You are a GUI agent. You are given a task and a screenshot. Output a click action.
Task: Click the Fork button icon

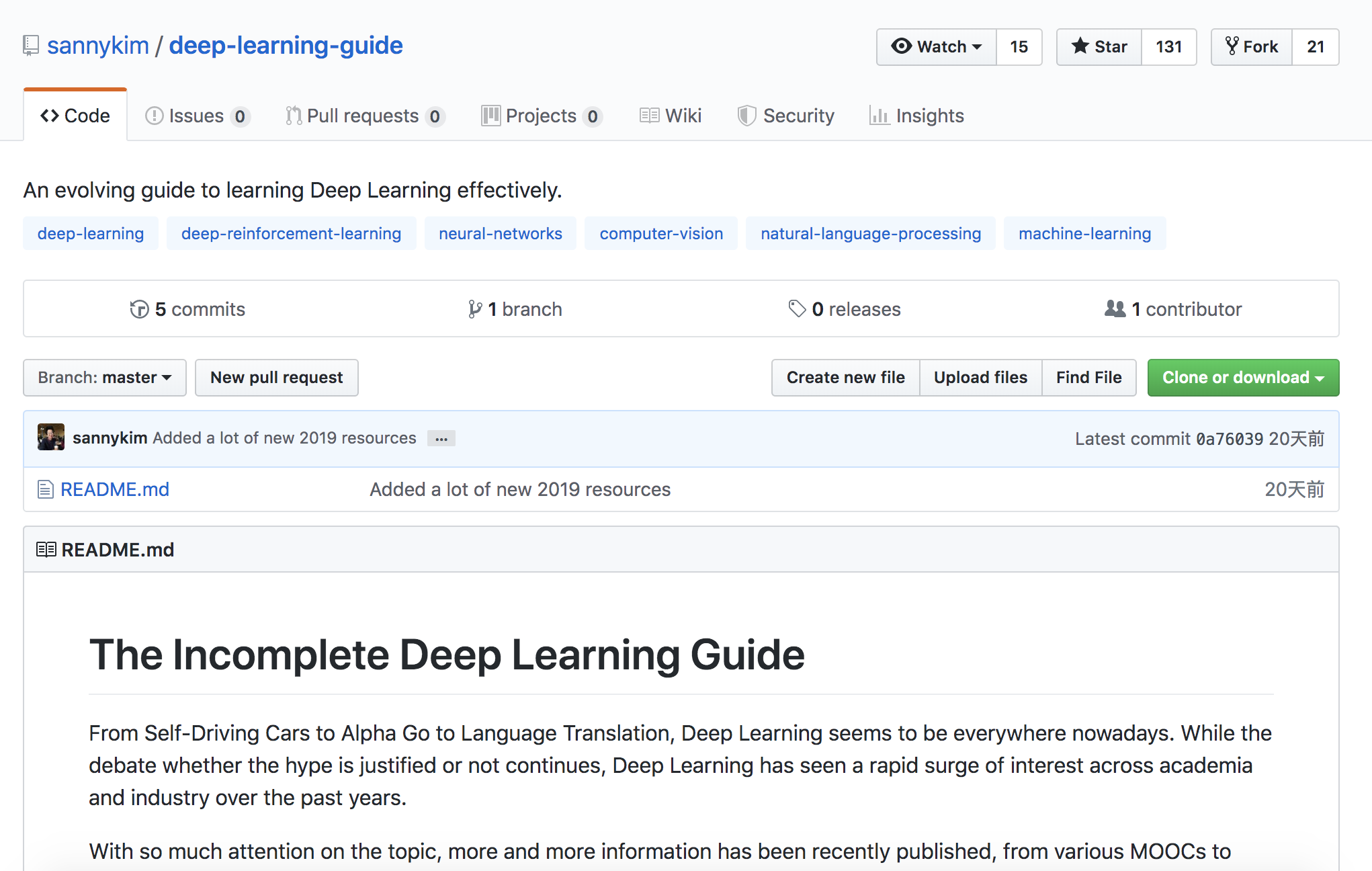[x=1232, y=46]
